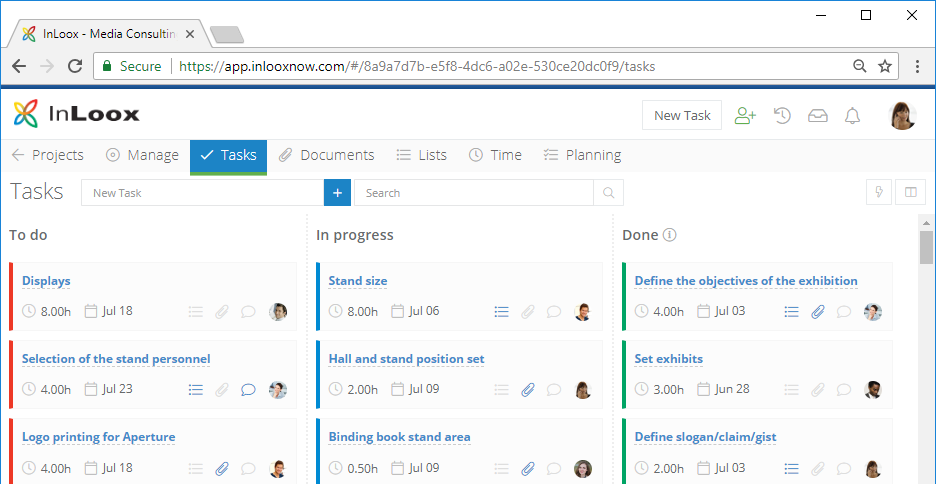Image resolution: width=936 pixels, height=484 pixels.
Task: Focus the New Task input field
Action: point(203,193)
